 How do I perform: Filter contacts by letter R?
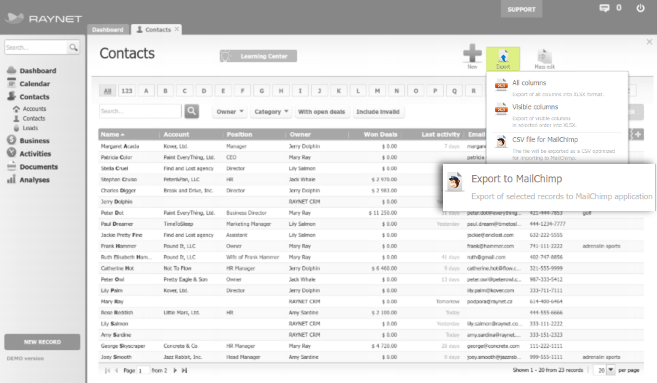tap(474, 91)
